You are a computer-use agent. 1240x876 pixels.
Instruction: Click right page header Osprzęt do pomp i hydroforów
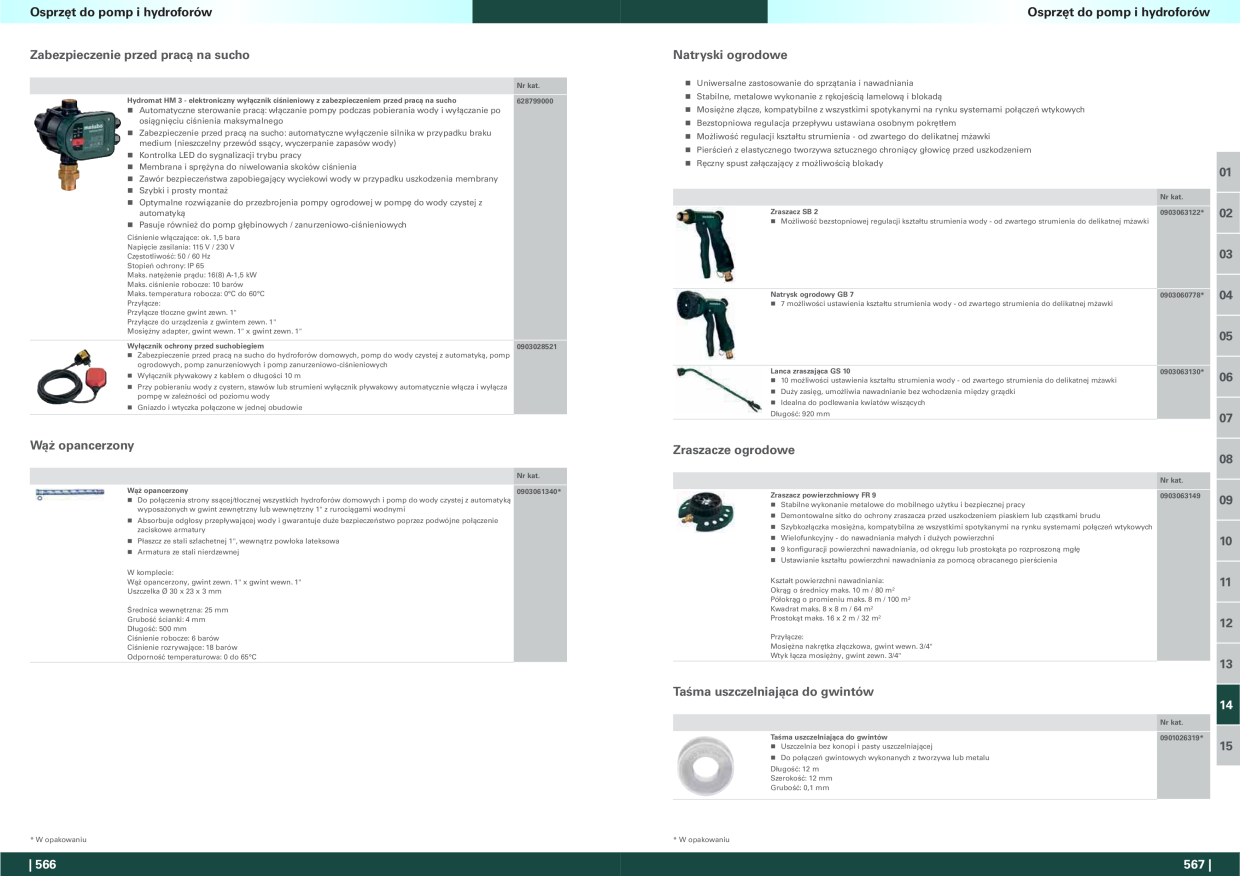tap(1118, 12)
